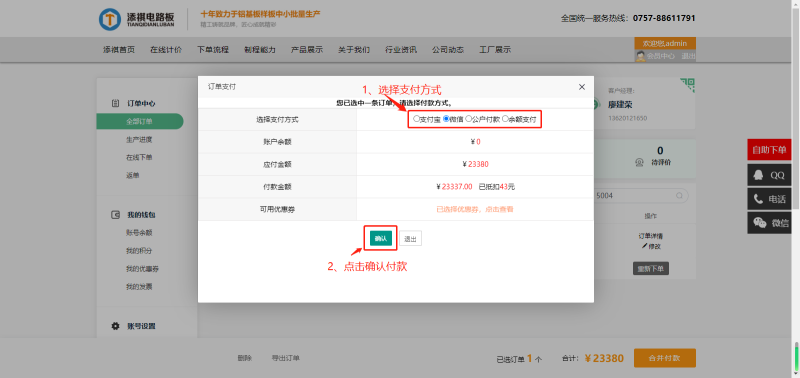The height and width of the screenshot is (378, 800).
Task: Click the 我的钱包 wallet icon
Action: coord(115,215)
